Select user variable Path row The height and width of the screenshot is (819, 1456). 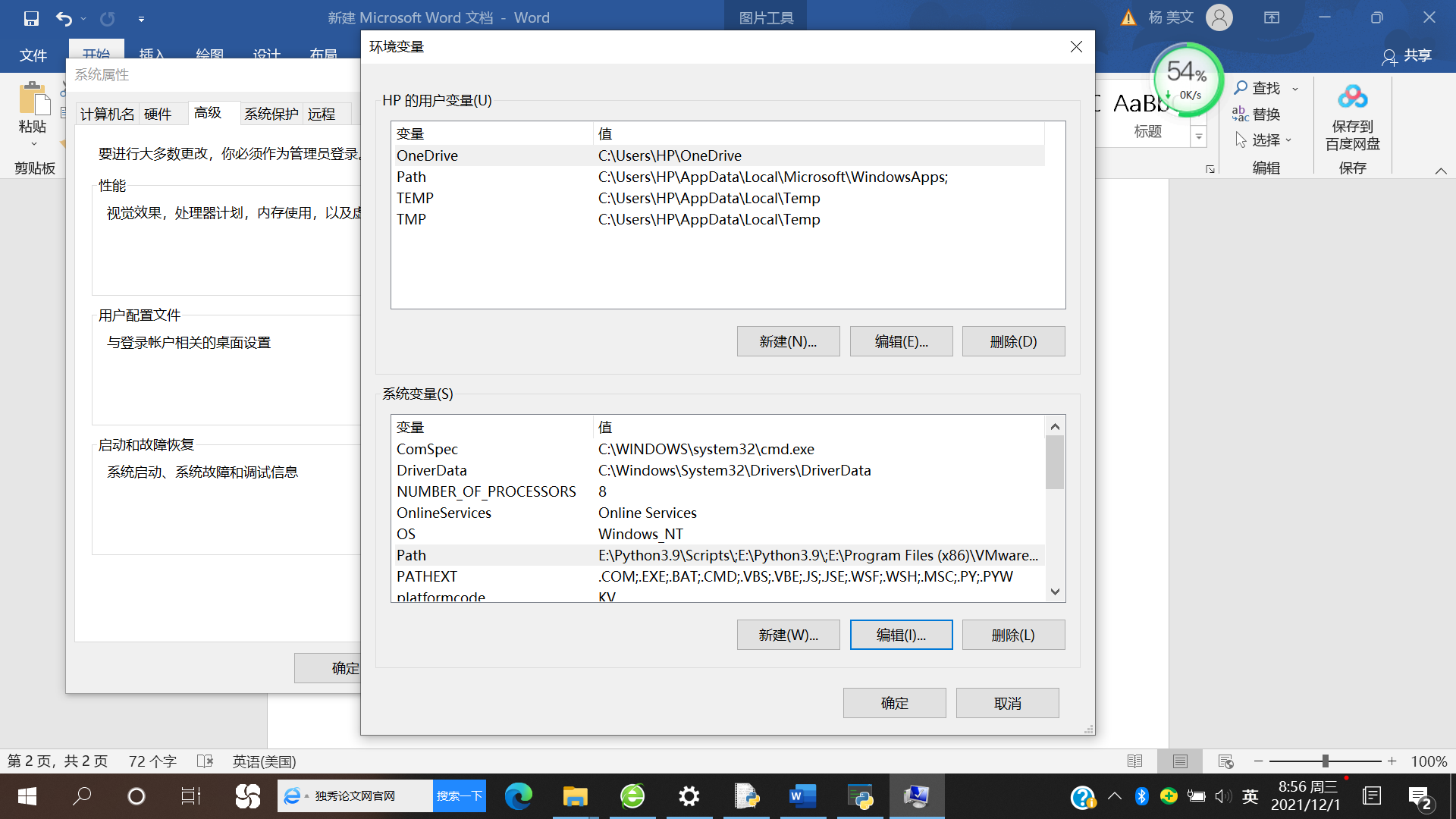pyautogui.click(x=717, y=177)
